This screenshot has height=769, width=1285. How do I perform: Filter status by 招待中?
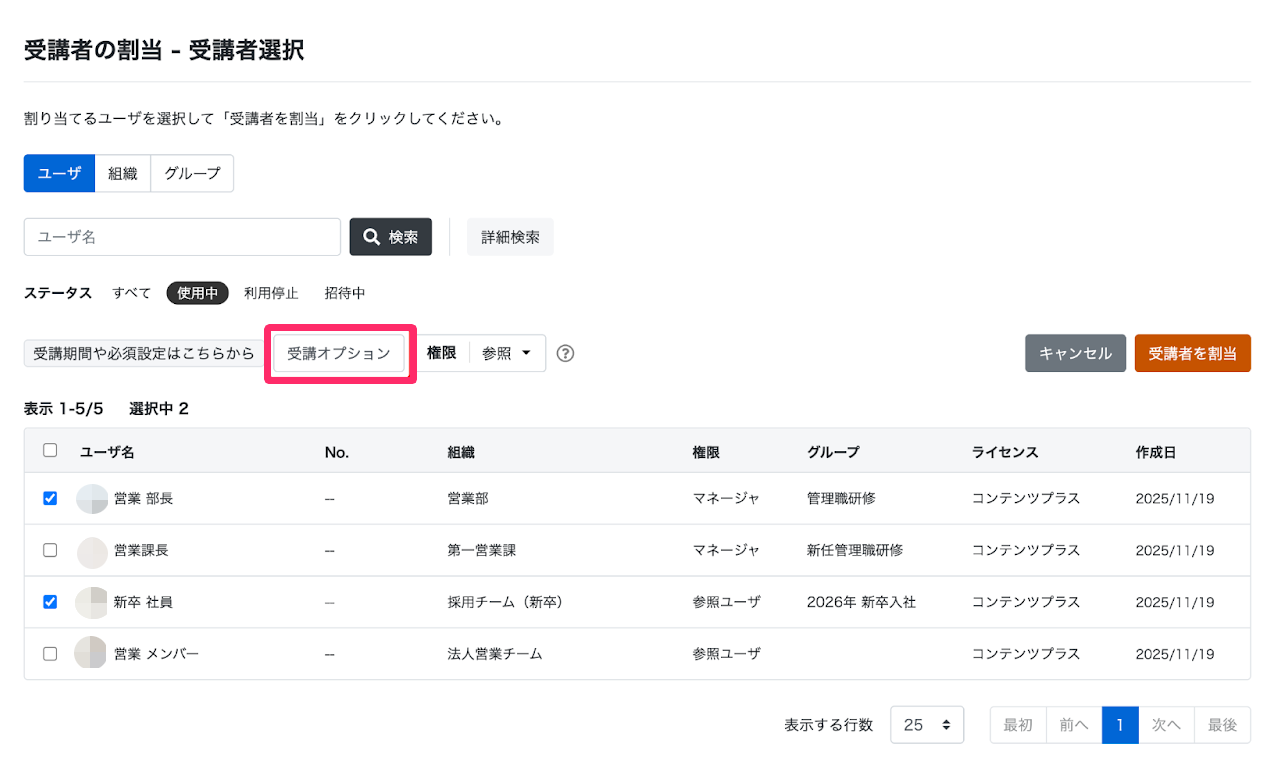pos(345,293)
